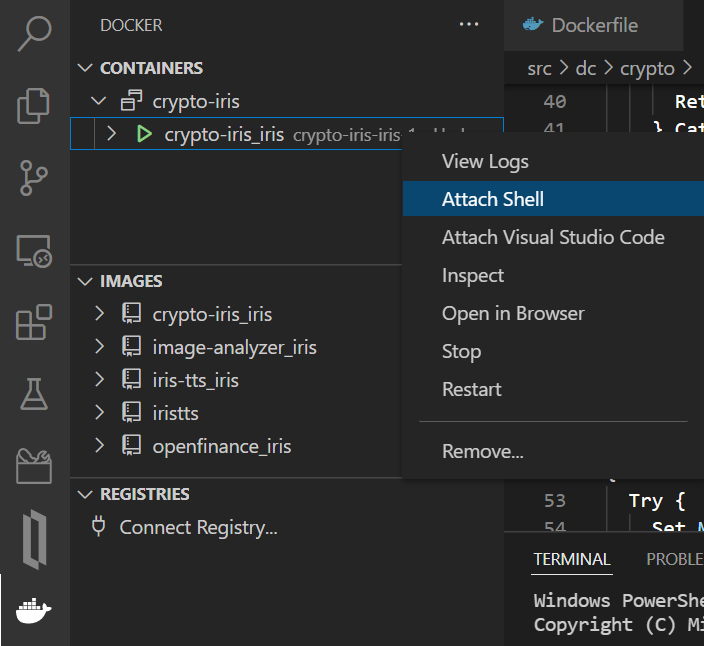Click editor line number 53
Viewport: 704px width, 646px height.
[555, 501]
